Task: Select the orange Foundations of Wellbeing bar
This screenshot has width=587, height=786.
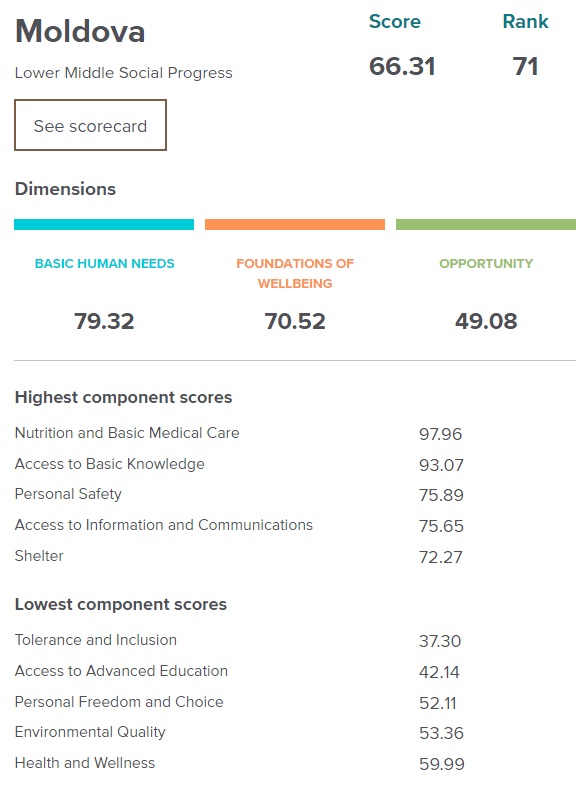Action: coord(295,225)
